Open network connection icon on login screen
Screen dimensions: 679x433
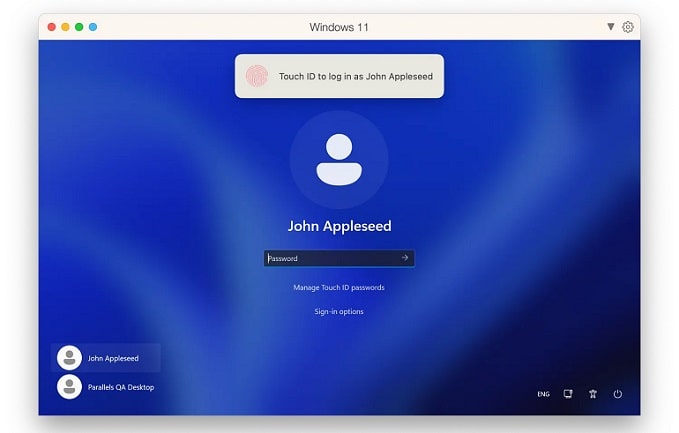click(568, 394)
